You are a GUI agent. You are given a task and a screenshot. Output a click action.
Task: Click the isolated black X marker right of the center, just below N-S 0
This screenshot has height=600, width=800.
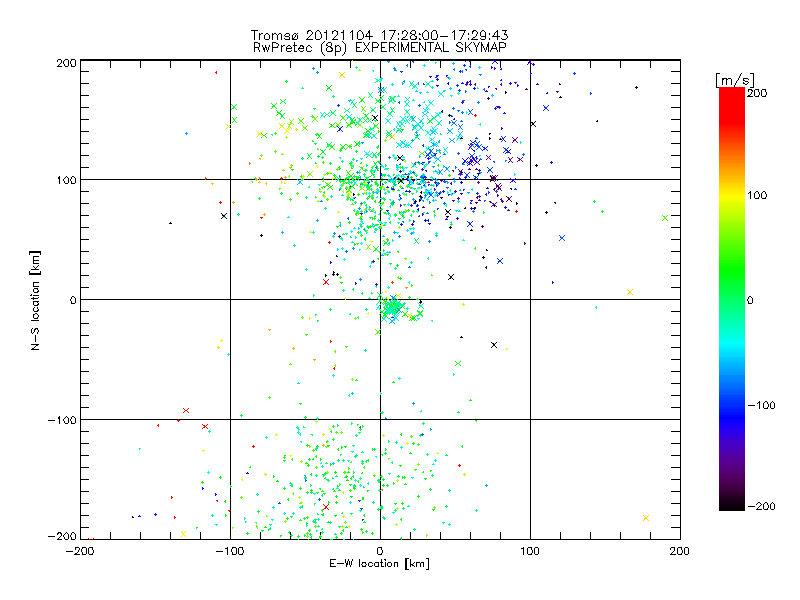[x=494, y=345]
